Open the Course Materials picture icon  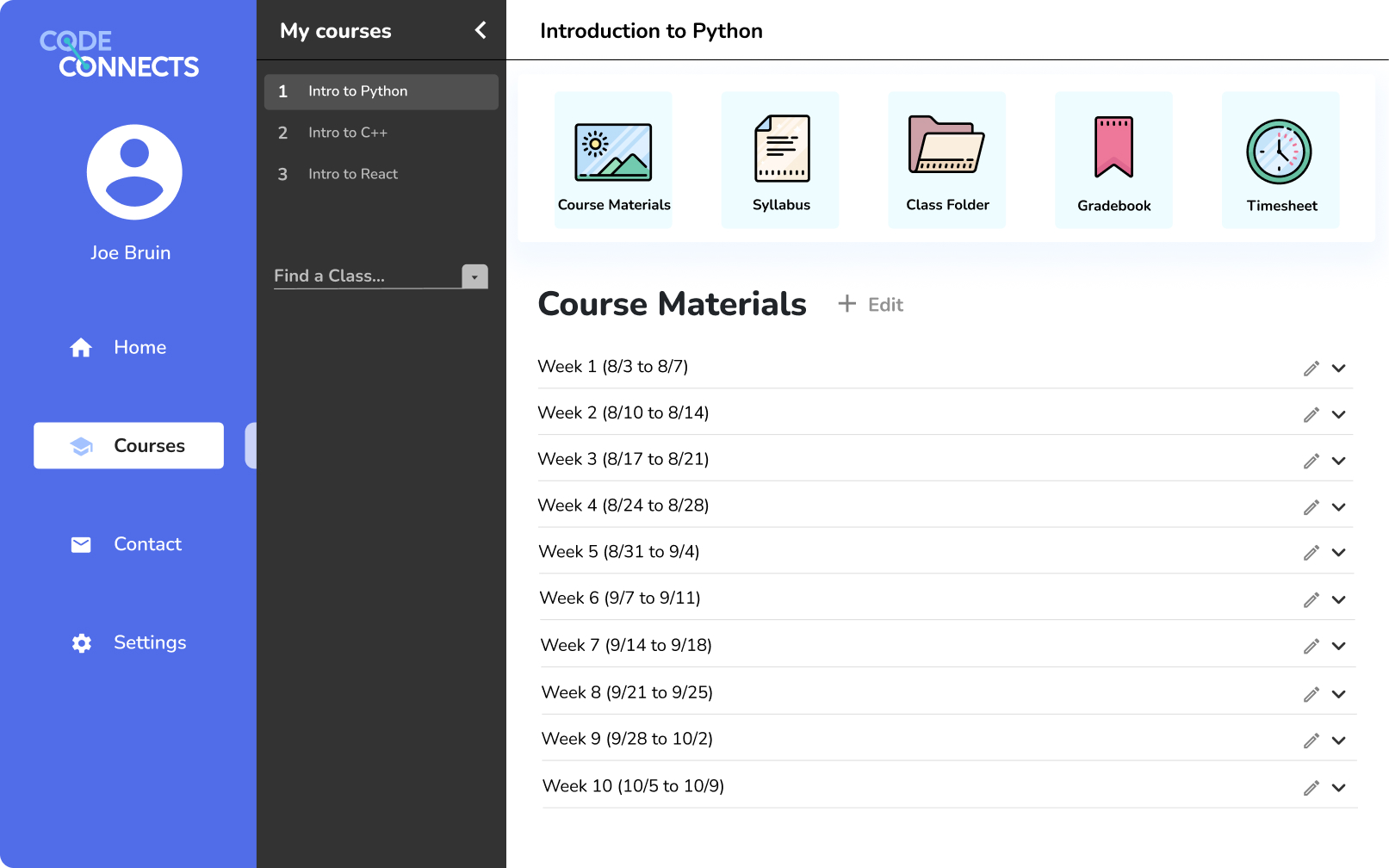[x=613, y=152]
